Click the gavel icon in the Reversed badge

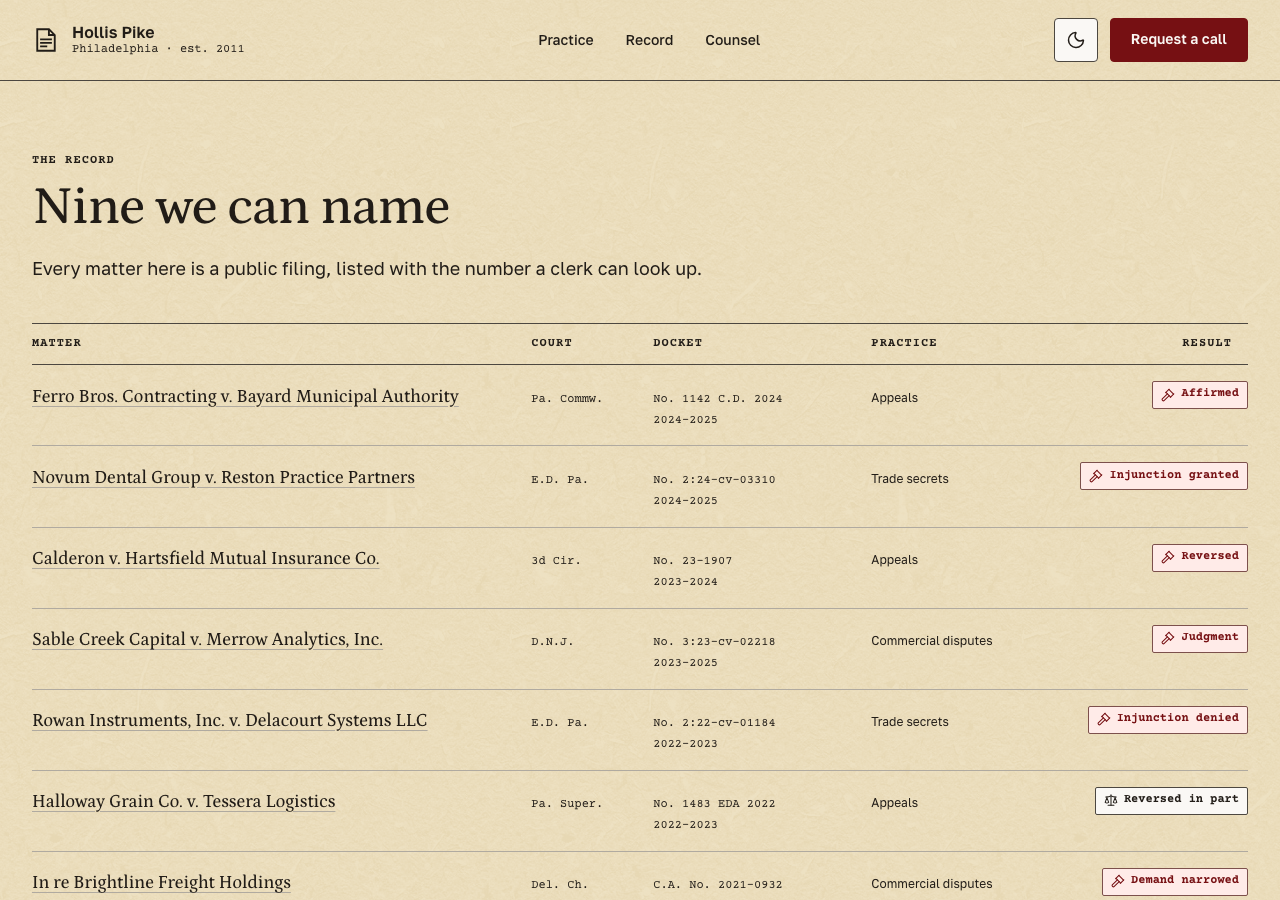[x=1168, y=558]
